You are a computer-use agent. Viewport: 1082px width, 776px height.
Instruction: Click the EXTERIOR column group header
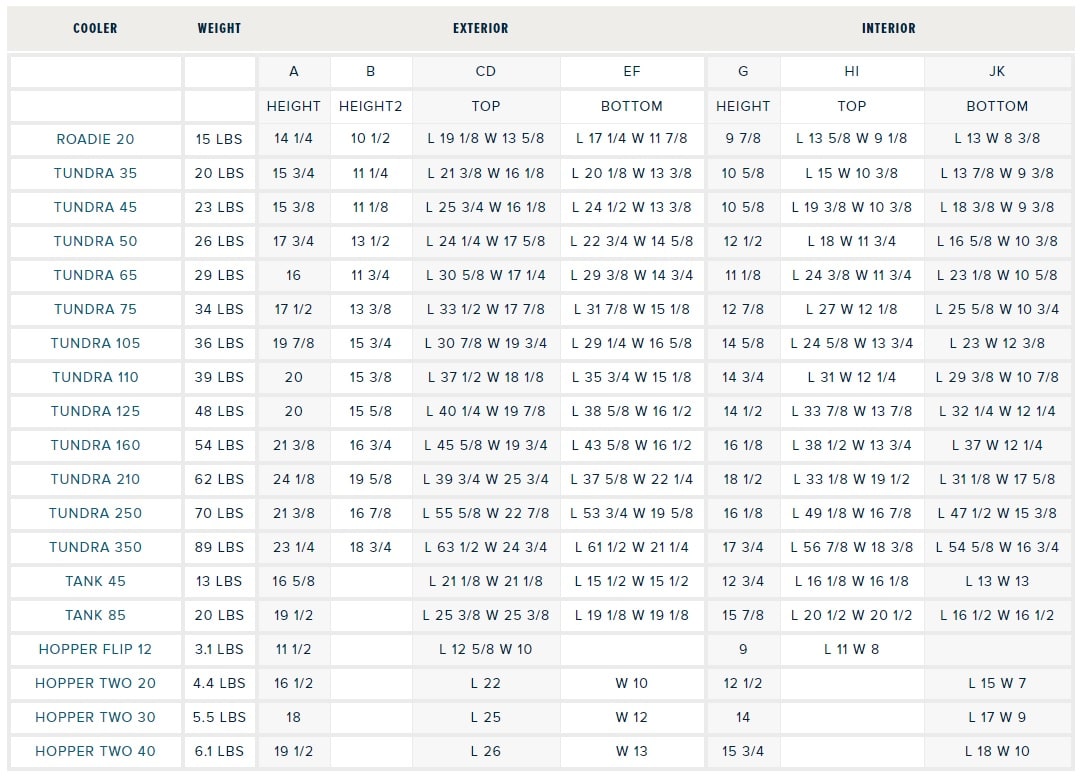pos(480,29)
